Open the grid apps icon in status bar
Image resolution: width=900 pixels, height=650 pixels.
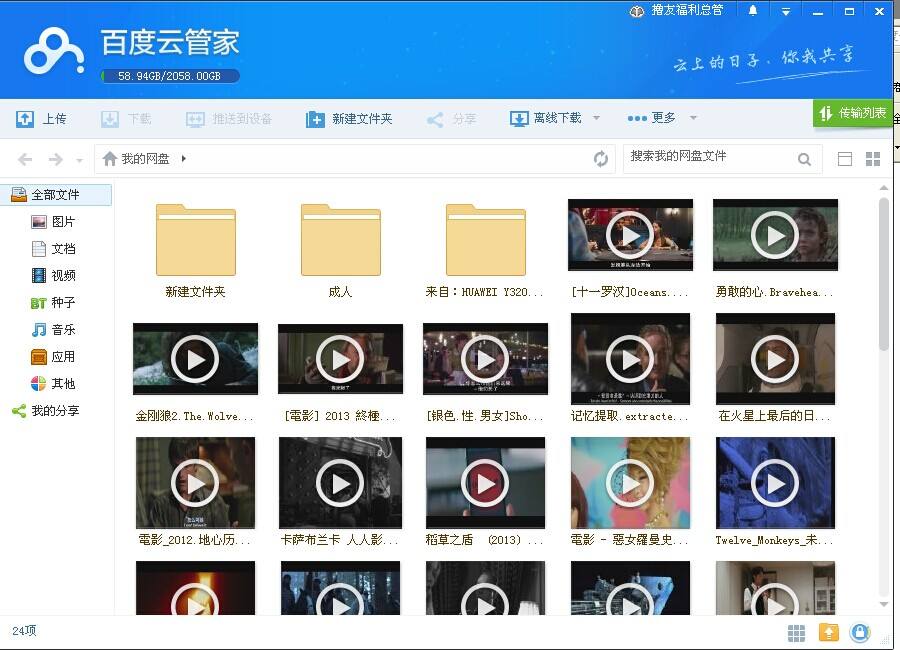pos(796,633)
